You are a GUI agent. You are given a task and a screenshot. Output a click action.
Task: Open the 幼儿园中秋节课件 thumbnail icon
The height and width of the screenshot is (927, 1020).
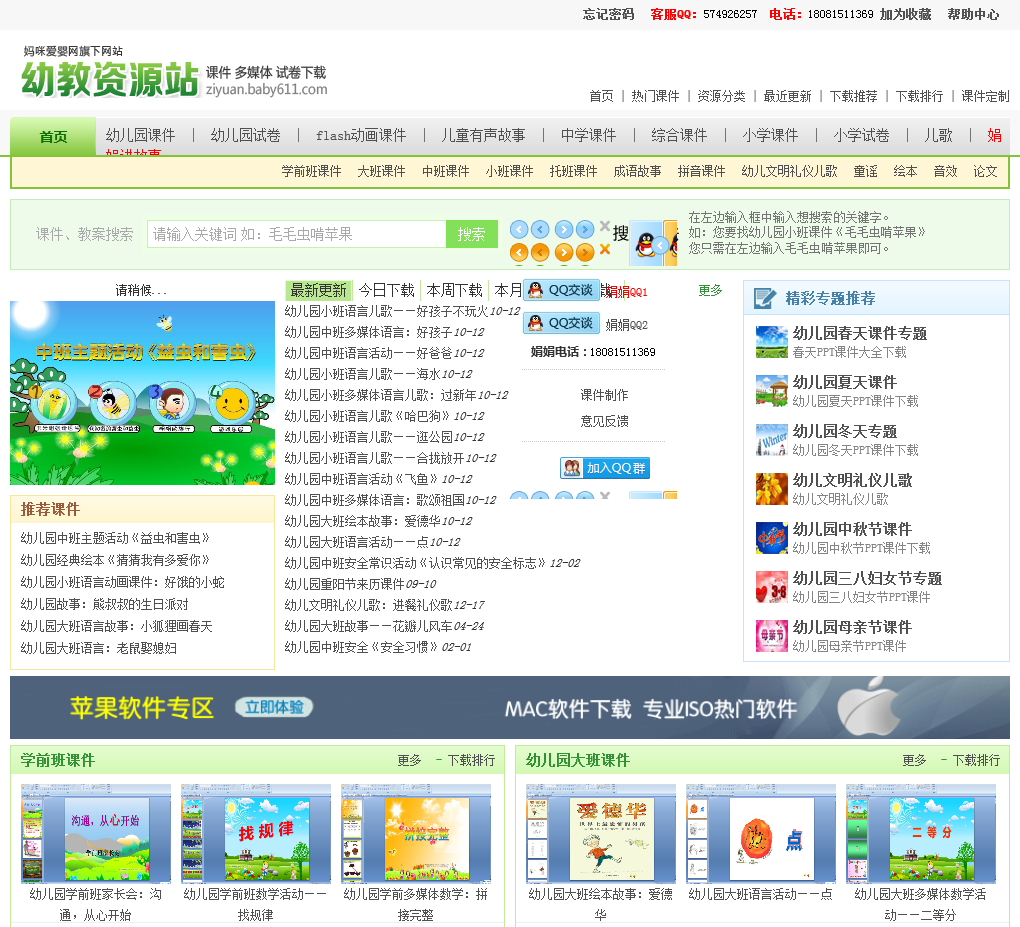coord(772,538)
